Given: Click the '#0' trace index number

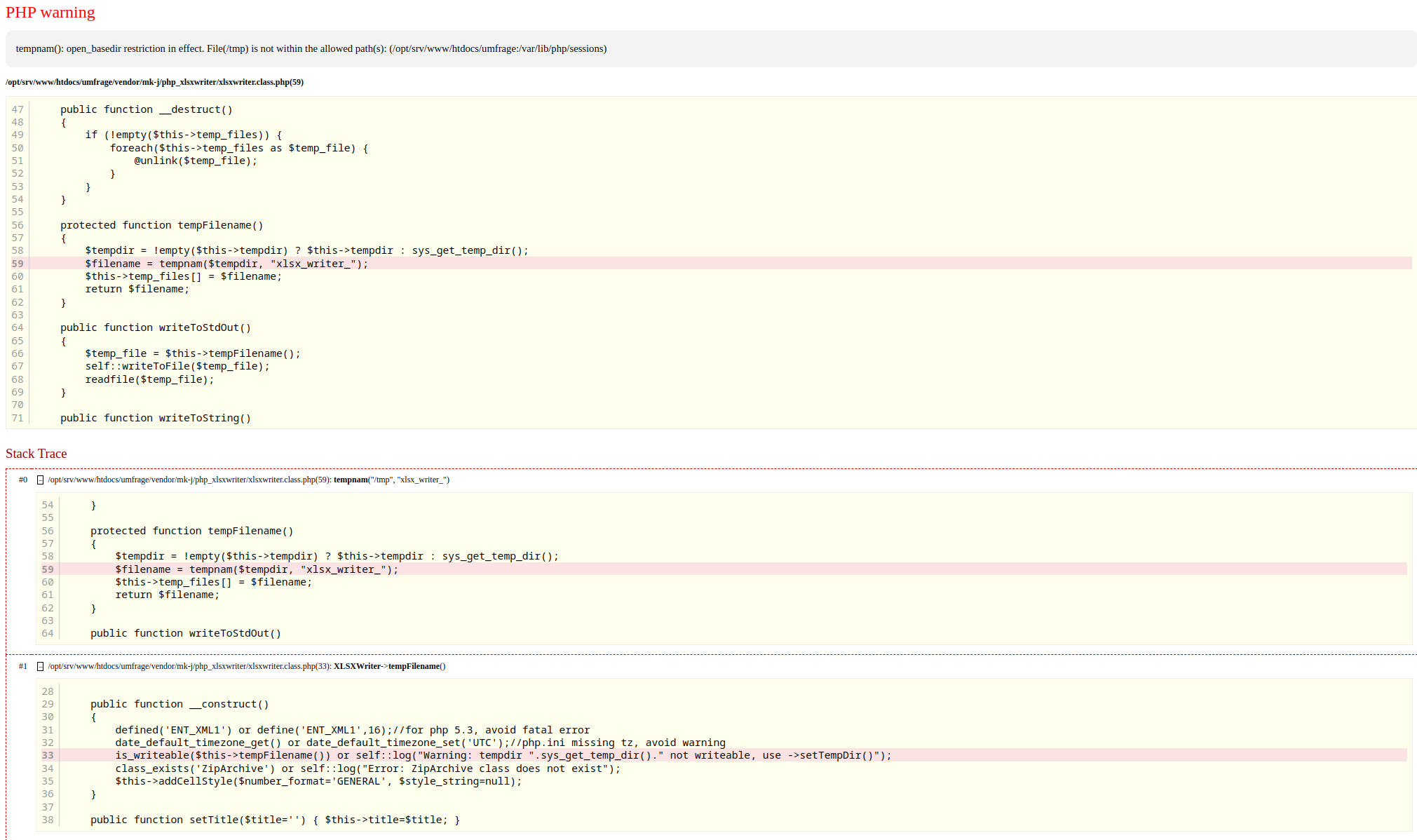Looking at the screenshot, I should [23, 480].
